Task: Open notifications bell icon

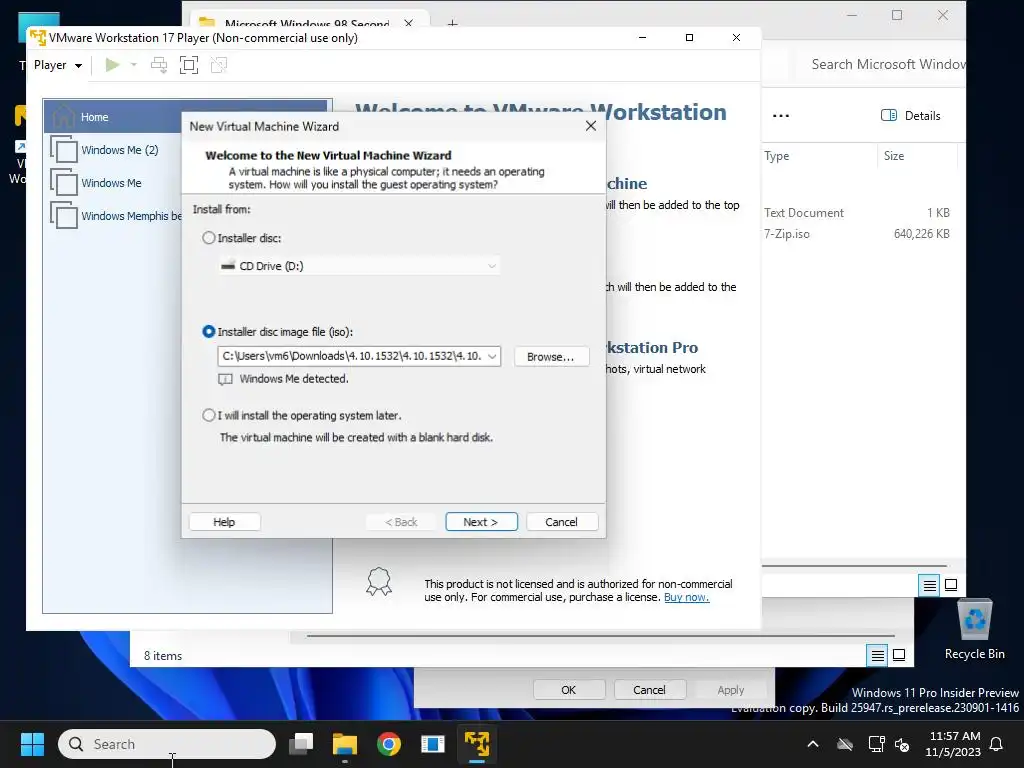Action: point(997,744)
